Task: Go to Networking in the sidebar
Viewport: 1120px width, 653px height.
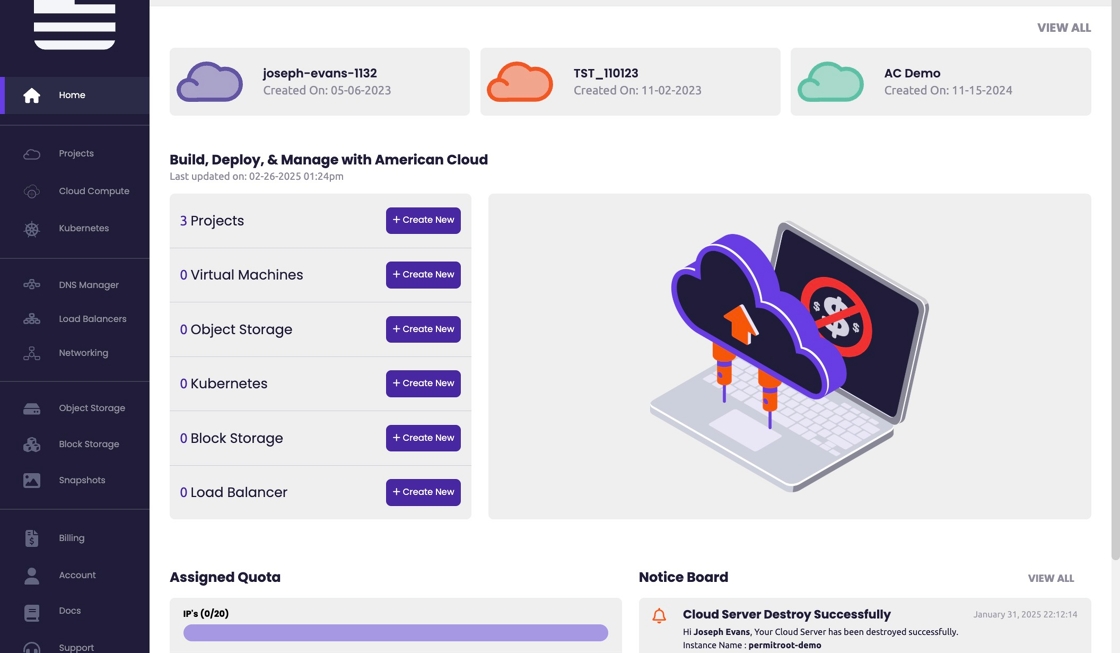Action: pyautogui.click(x=83, y=353)
